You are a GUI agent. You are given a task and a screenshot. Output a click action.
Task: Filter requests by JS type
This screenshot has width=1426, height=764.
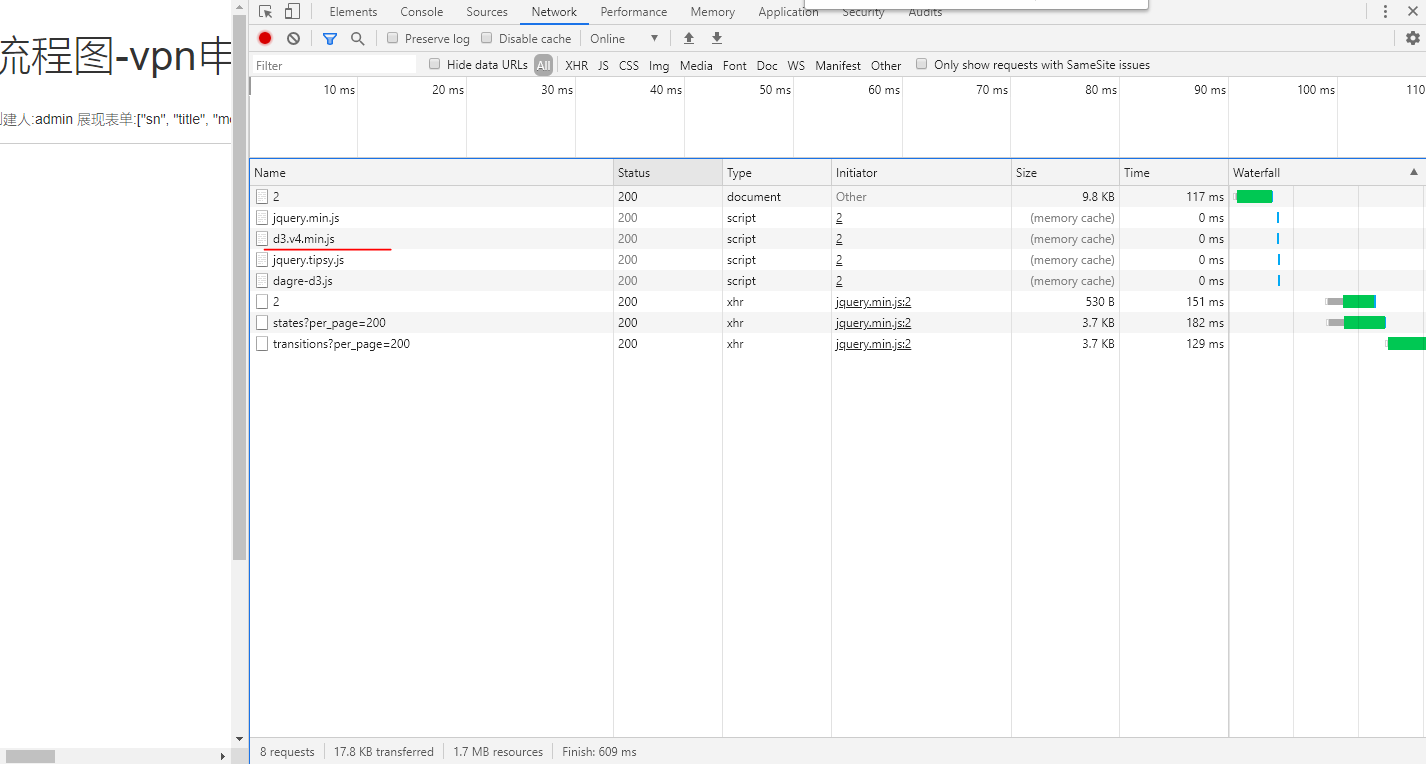coord(603,65)
